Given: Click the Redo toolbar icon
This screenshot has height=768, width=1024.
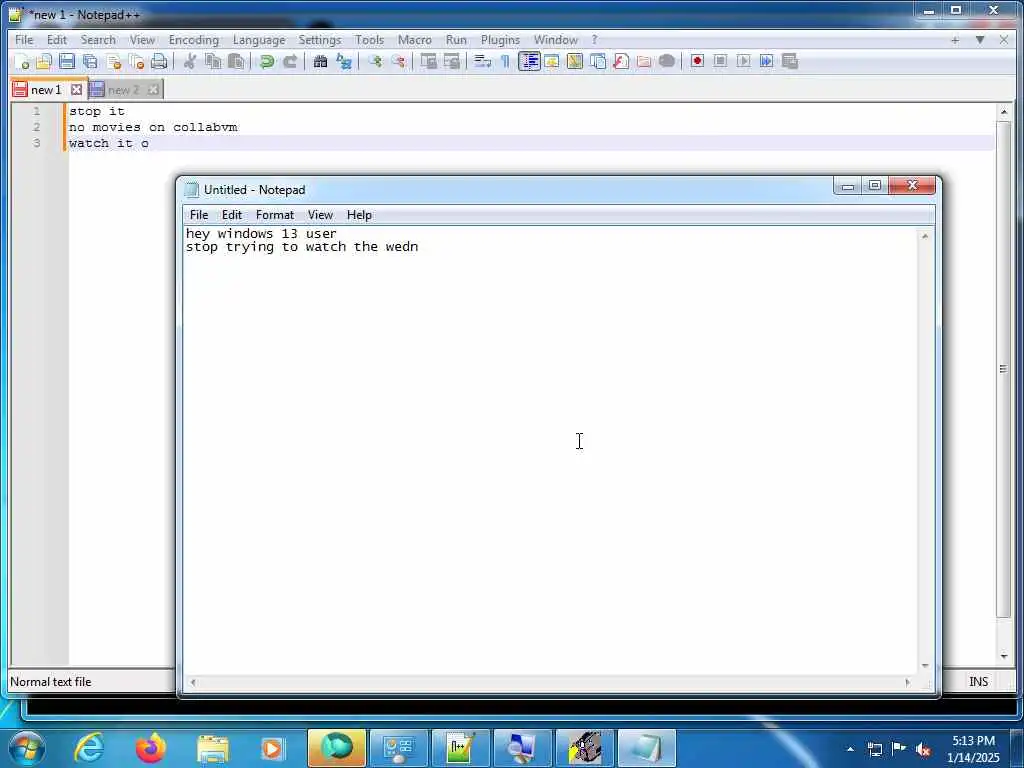Looking at the screenshot, I should [290, 61].
